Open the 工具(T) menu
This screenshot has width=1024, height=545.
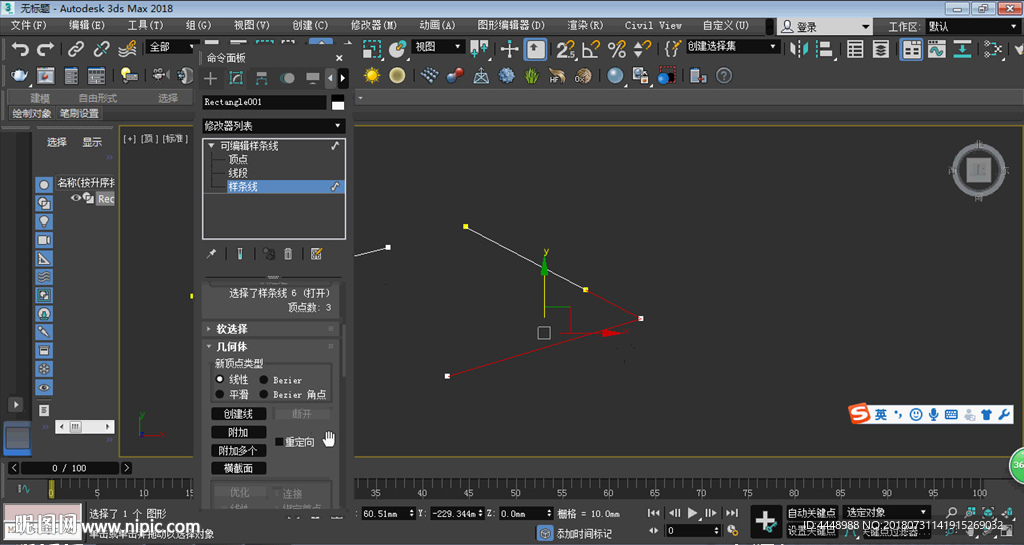pyautogui.click(x=145, y=25)
